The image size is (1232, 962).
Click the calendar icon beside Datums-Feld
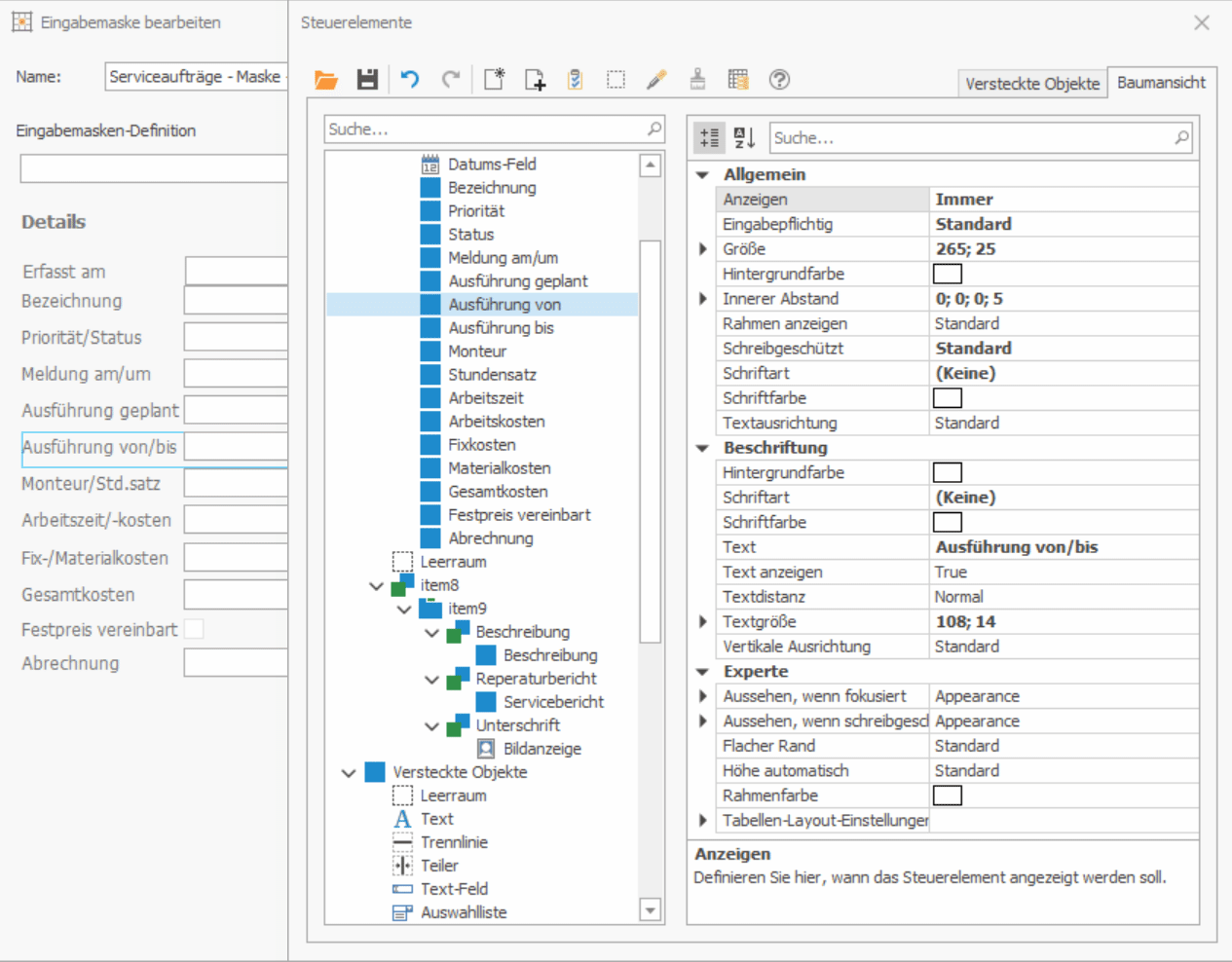click(430, 164)
